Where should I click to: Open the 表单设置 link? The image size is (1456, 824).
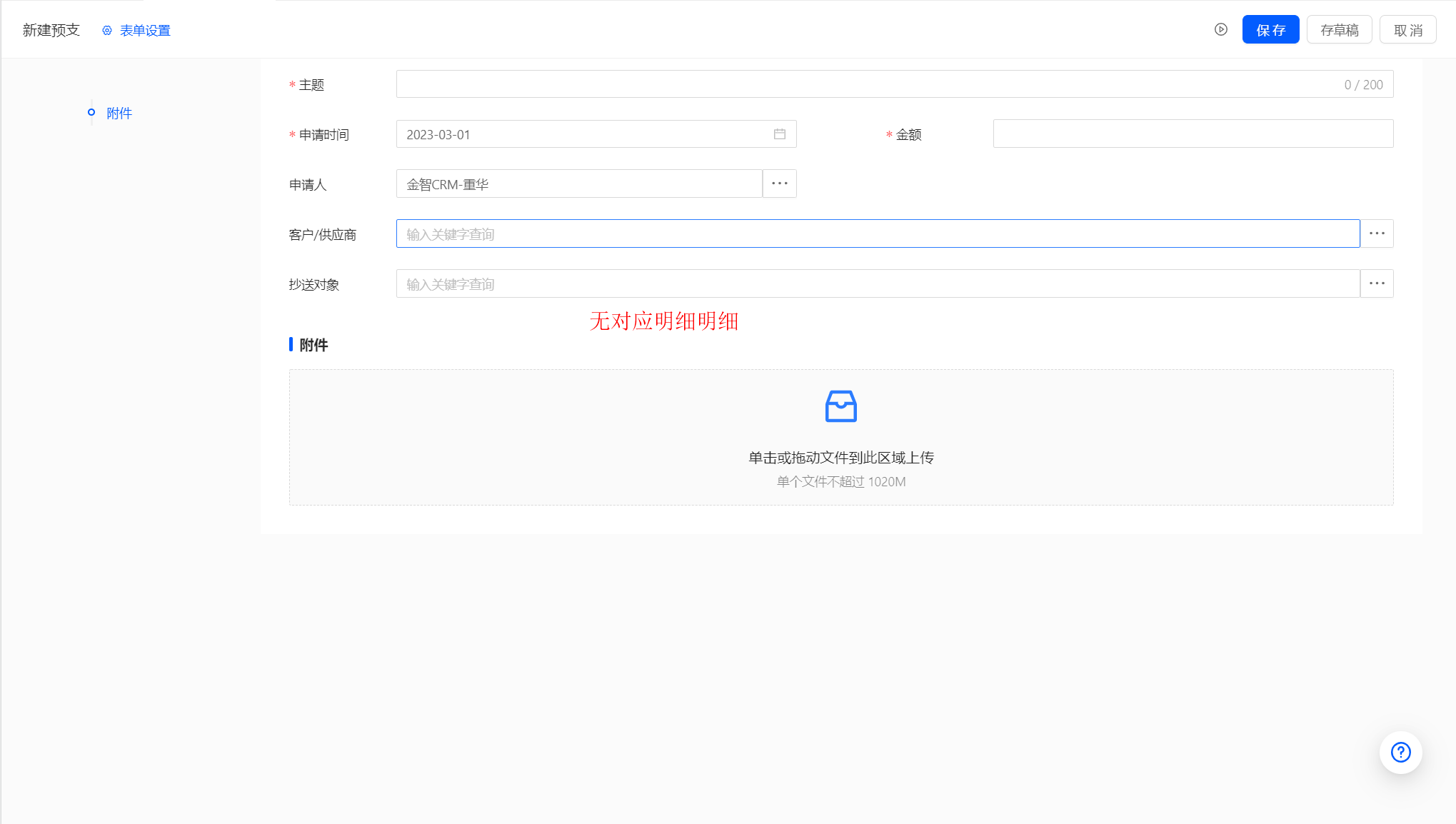pyautogui.click(x=145, y=31)
